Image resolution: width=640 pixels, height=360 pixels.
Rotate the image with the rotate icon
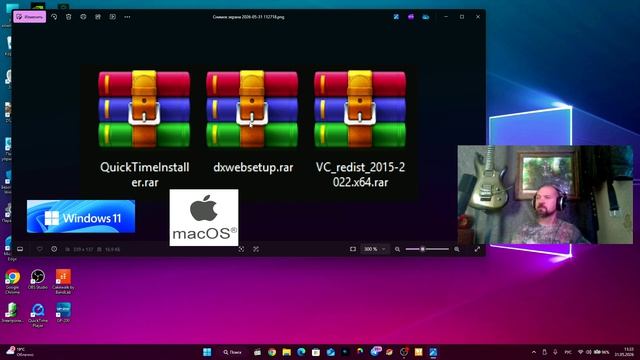coord(54,17)
